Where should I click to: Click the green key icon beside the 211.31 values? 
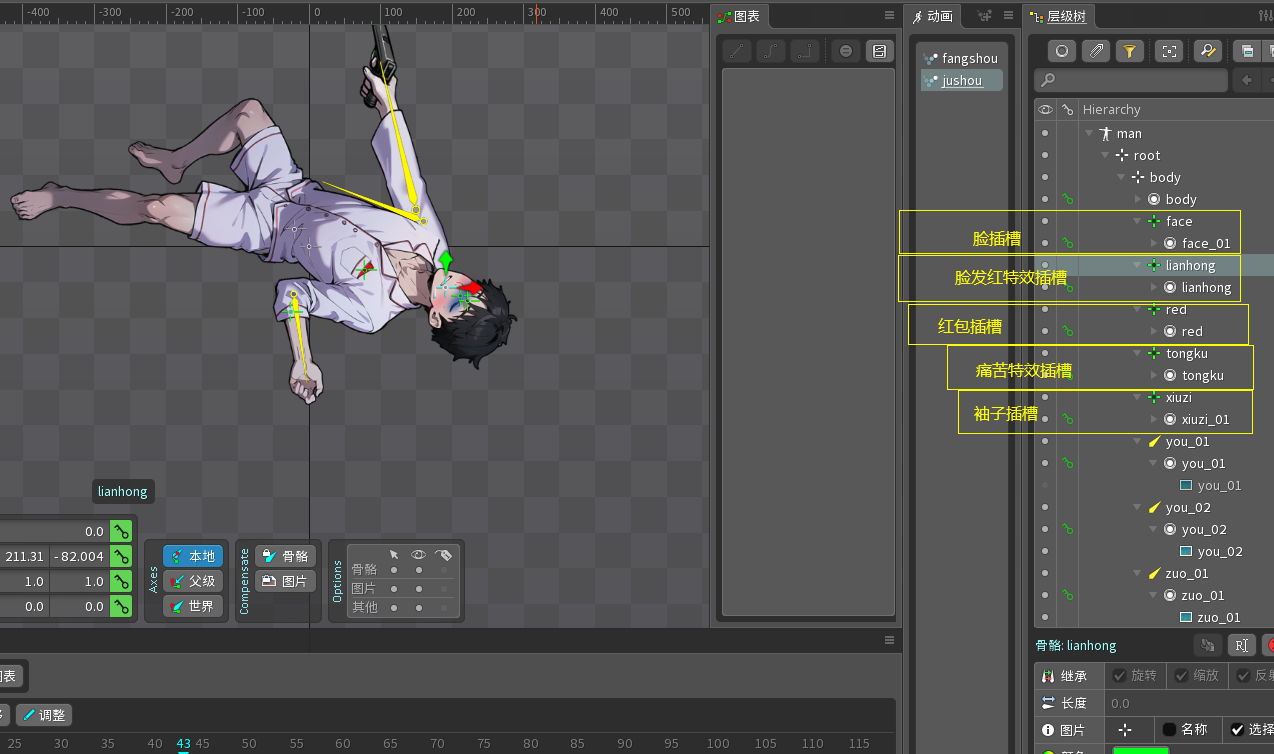121,556
